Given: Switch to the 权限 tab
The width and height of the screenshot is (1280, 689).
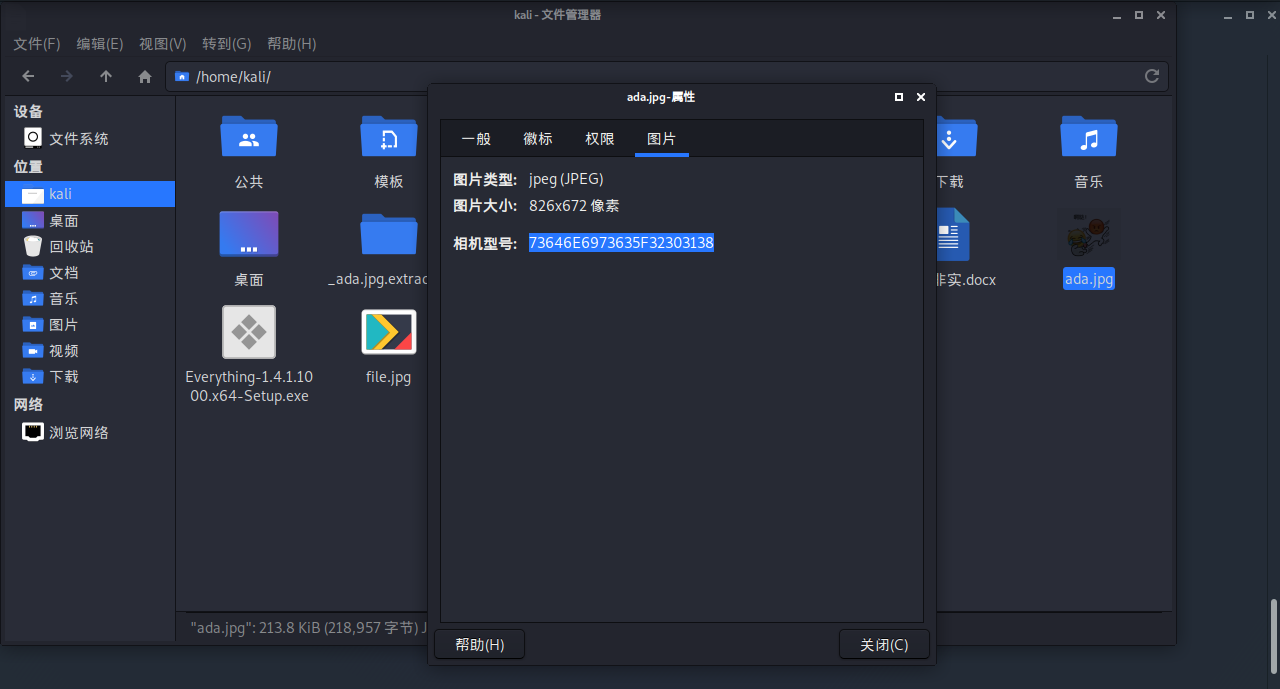Looking at the screenshot, I should [x=600, y=139].
